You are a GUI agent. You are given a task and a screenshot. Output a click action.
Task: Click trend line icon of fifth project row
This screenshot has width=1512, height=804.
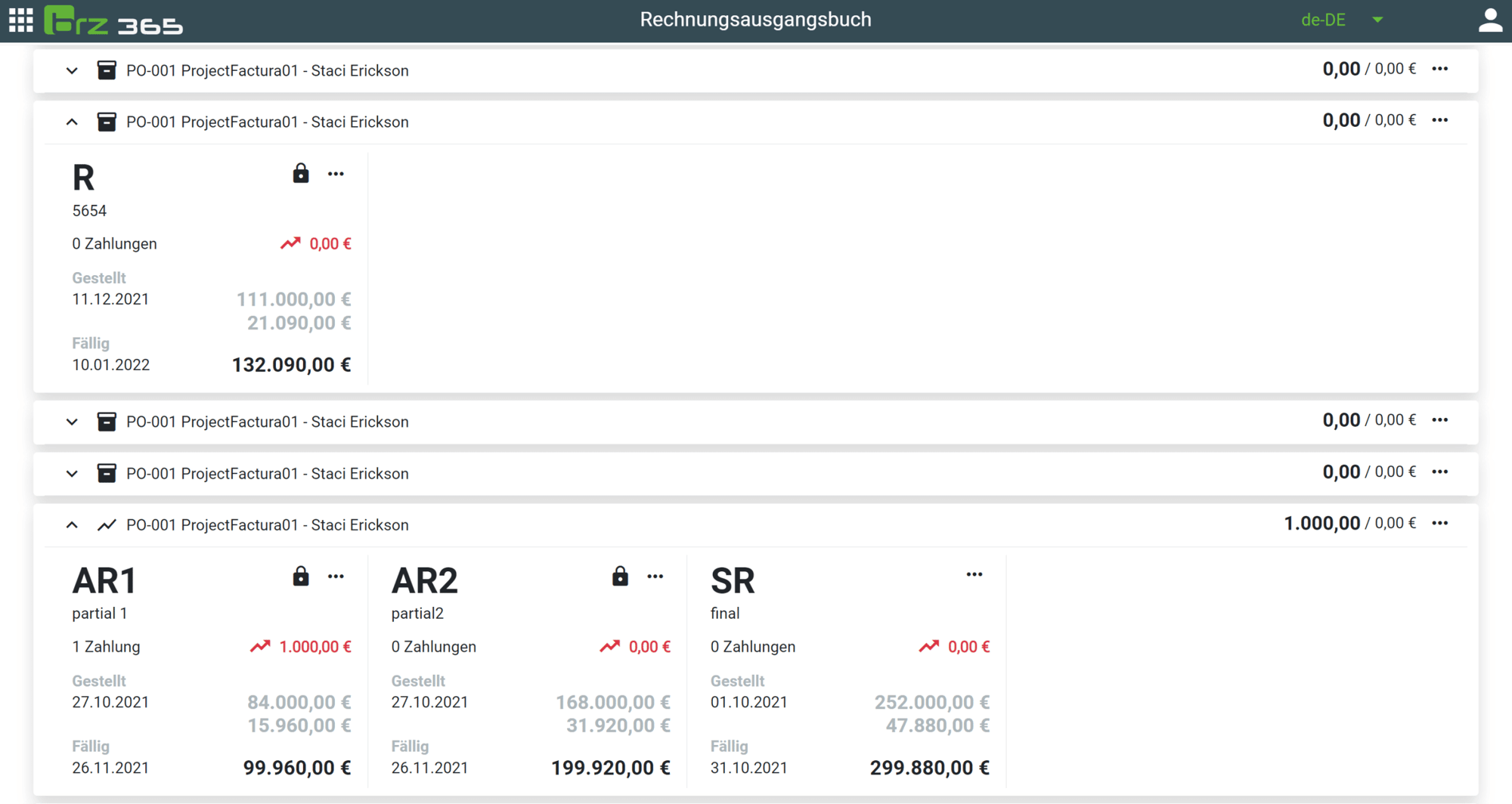coord(107,525)
